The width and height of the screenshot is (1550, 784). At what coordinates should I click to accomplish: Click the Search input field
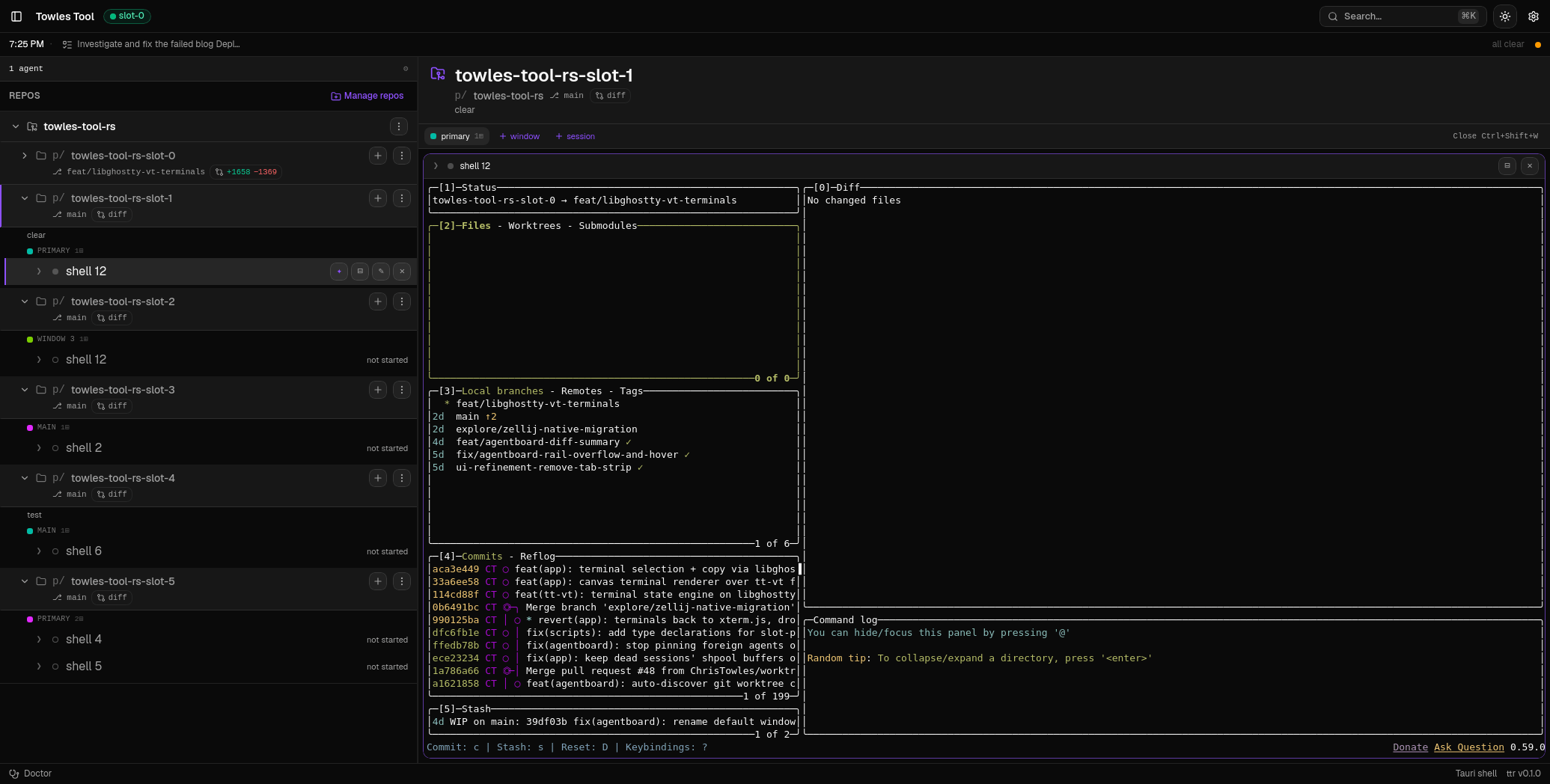pyautogui.click(x=1403, y=16)
